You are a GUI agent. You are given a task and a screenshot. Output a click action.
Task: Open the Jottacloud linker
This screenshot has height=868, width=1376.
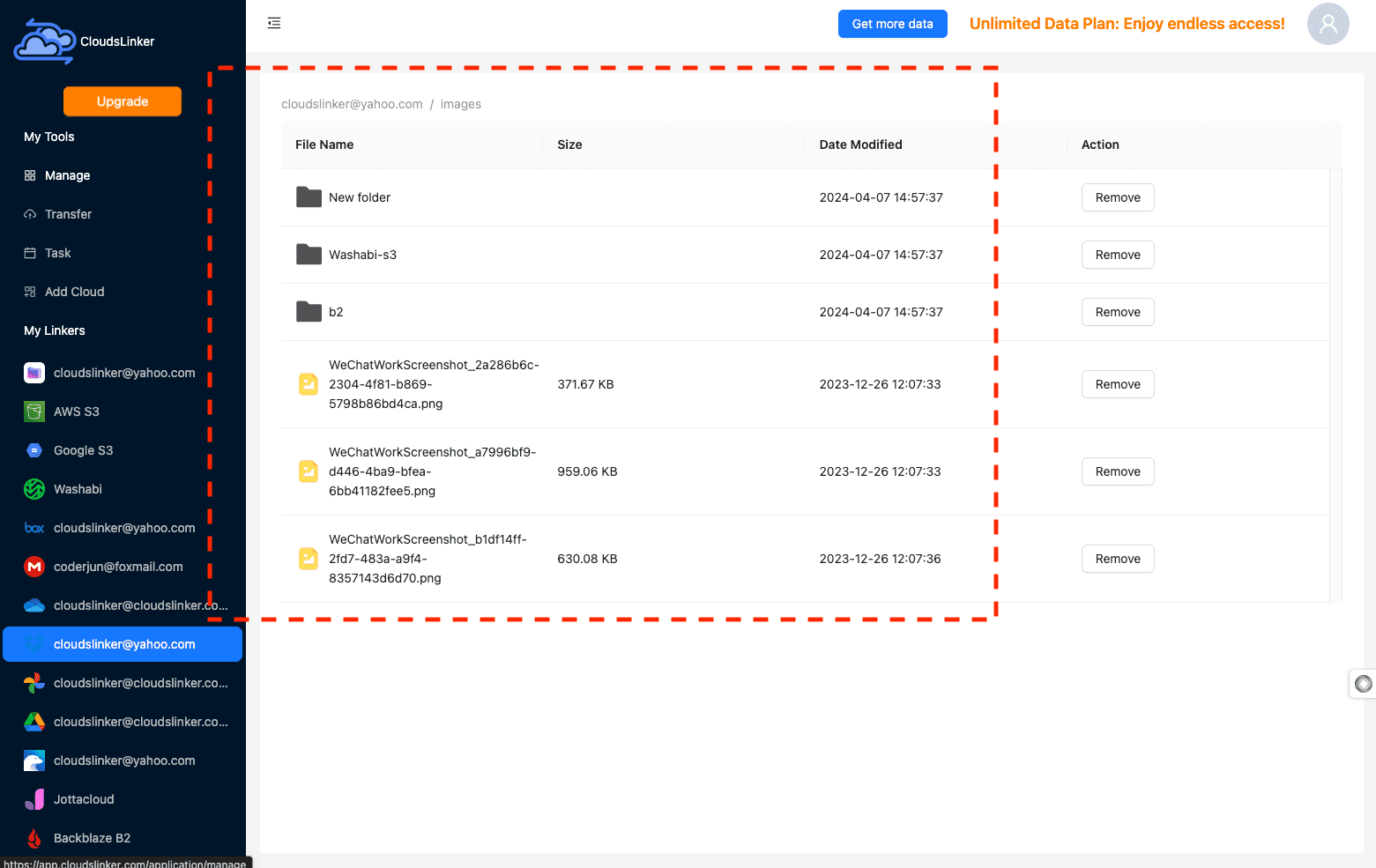pos(84,799)
